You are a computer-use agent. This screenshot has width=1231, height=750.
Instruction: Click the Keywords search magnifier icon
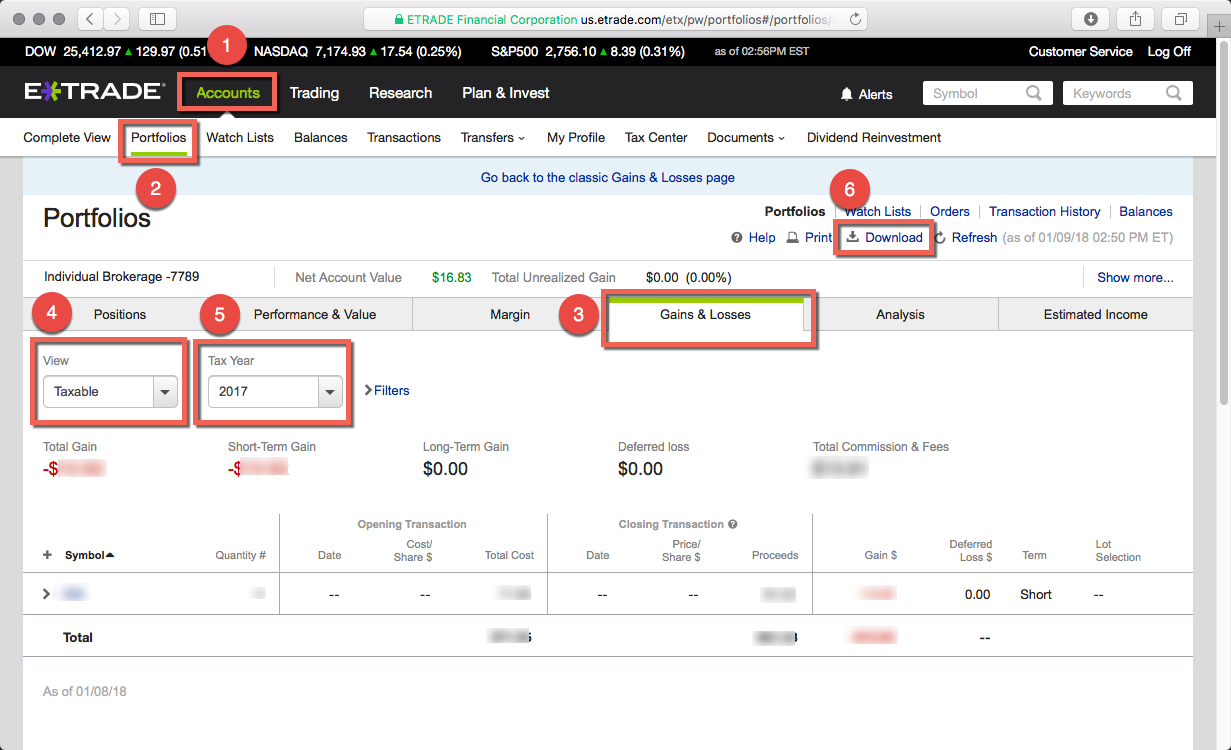tap(1174, 93)
